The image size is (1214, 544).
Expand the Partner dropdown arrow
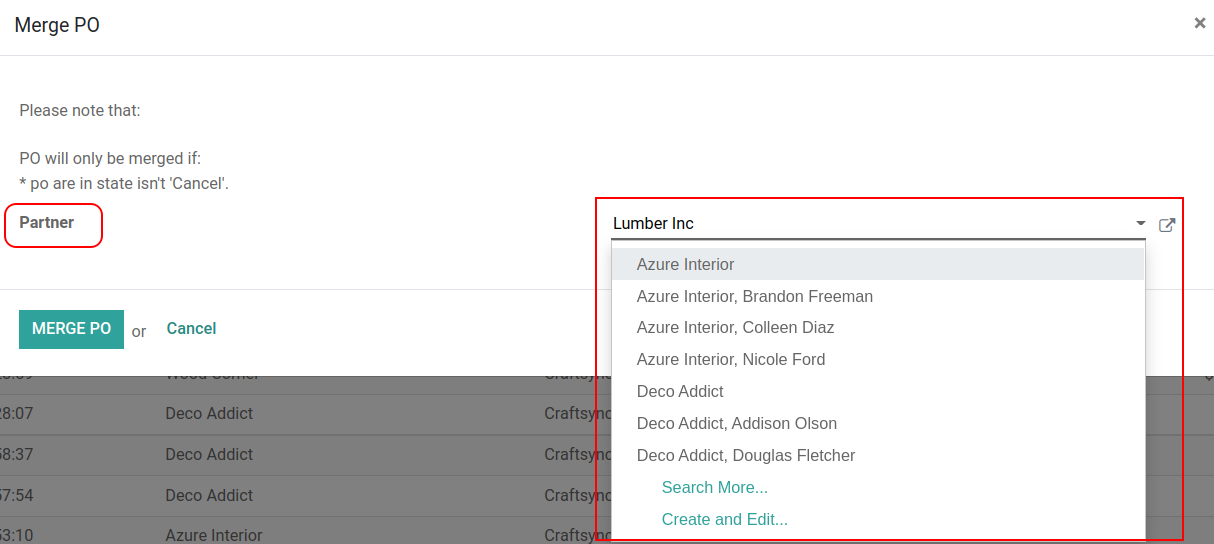(x=1140, y=224)
